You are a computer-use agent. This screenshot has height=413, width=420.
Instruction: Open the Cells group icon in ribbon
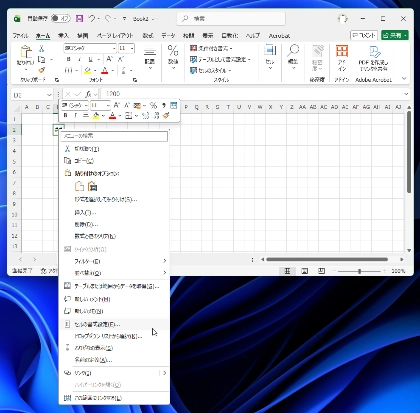tap(270, 57)
